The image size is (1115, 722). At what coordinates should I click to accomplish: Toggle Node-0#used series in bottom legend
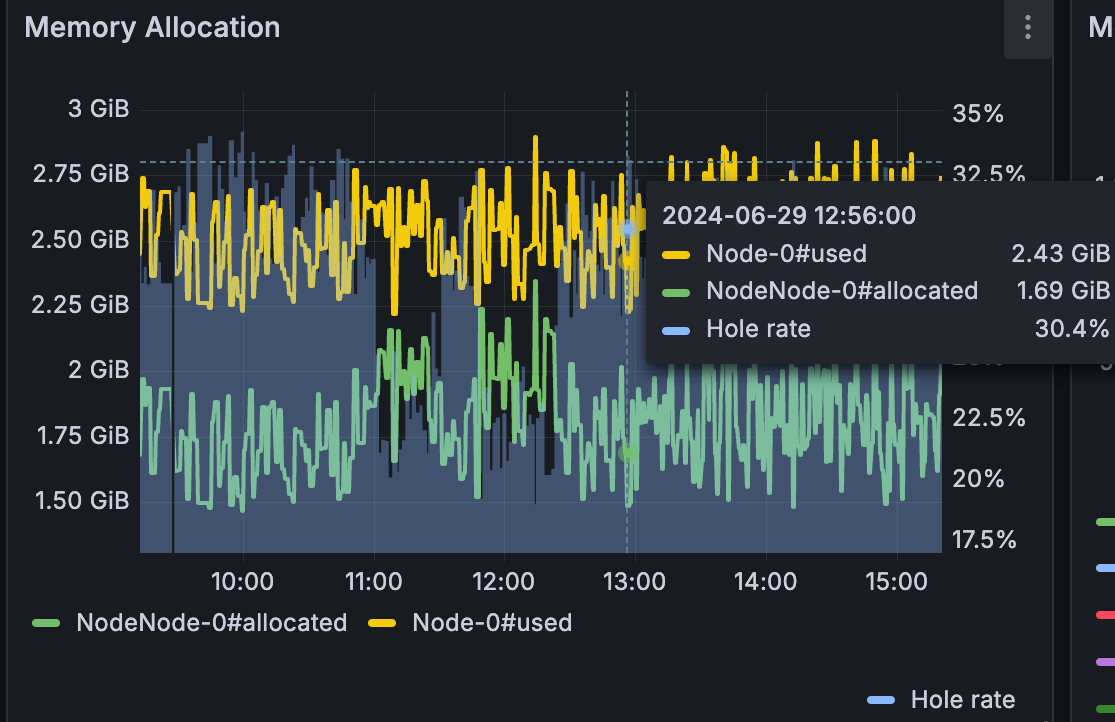(492, 623)
